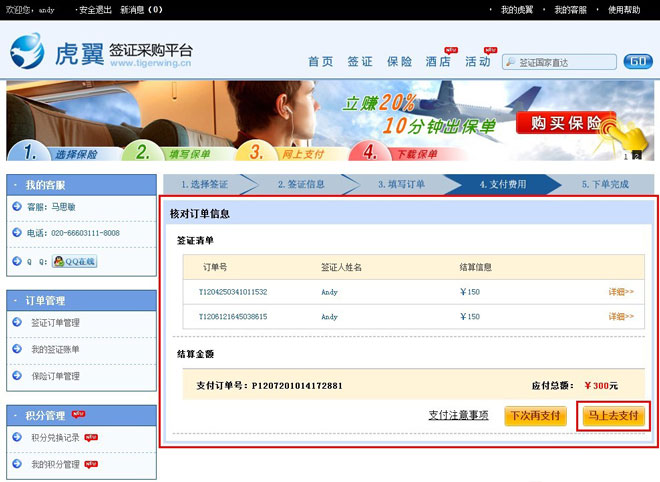Open order number Y1206121645038615
Viewport: 660px width, 482px height.
coord(233,317)
